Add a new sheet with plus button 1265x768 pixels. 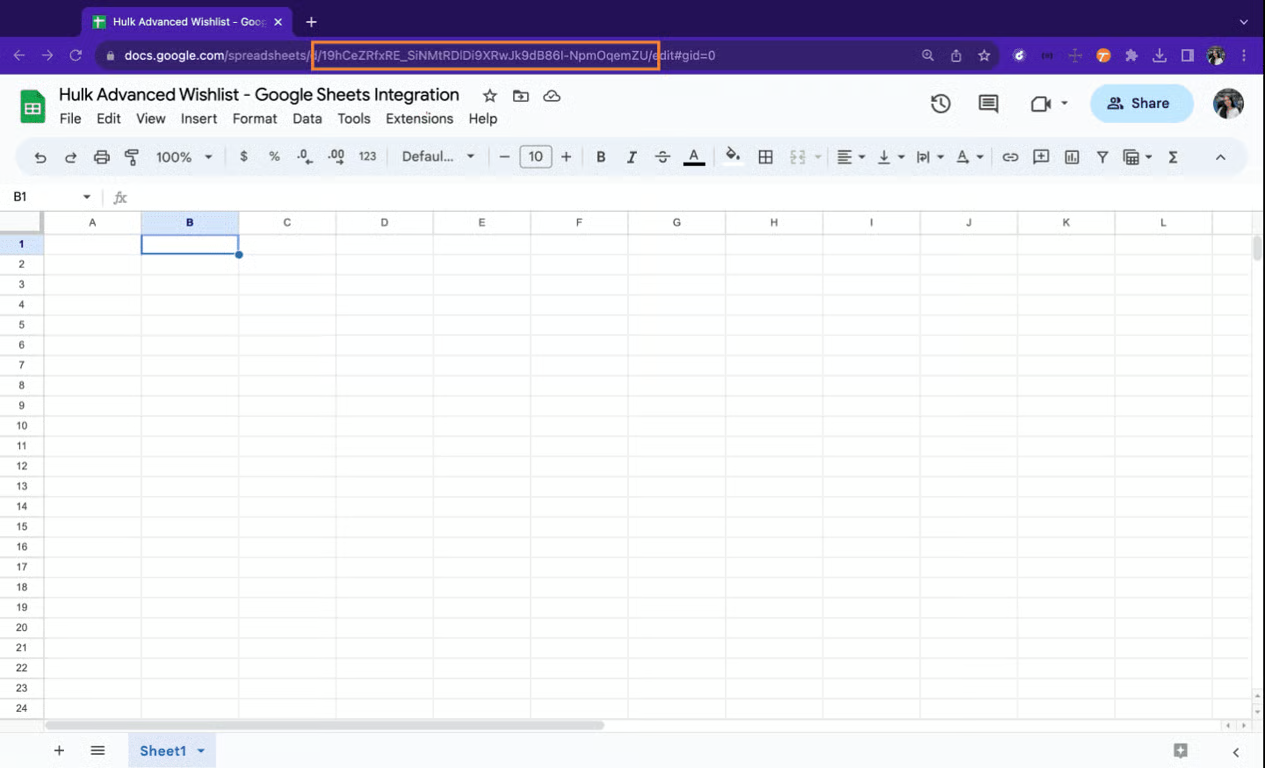(x=59, y=751)
